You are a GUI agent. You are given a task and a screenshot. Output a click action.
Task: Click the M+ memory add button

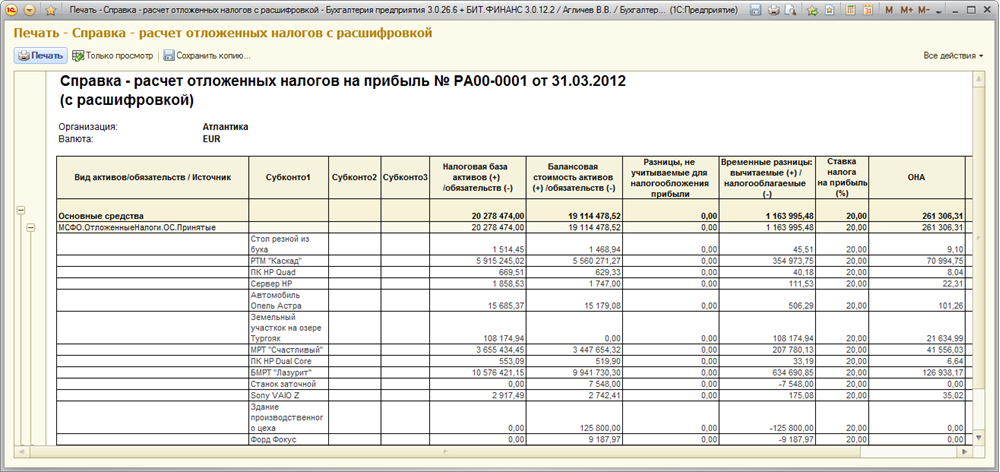907,10
